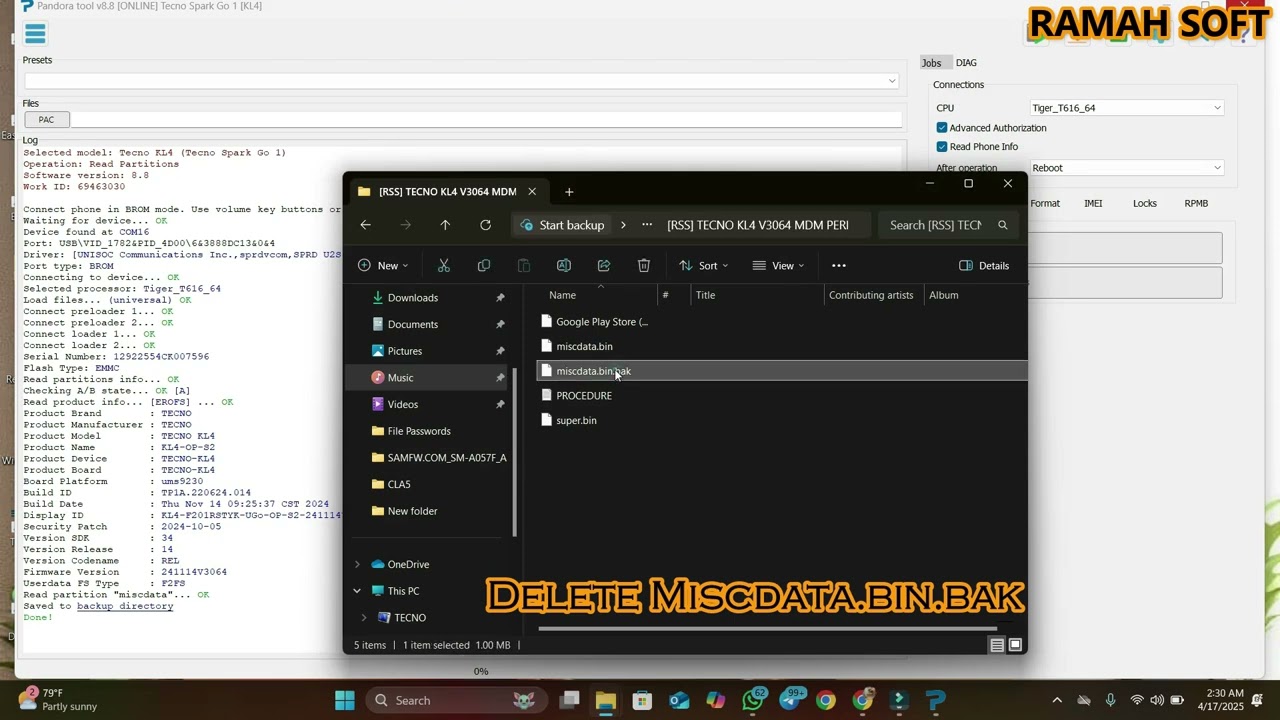Viewport: 1280px width, 720px height.
Task: Open the Locks tab
Action: 1145,203
